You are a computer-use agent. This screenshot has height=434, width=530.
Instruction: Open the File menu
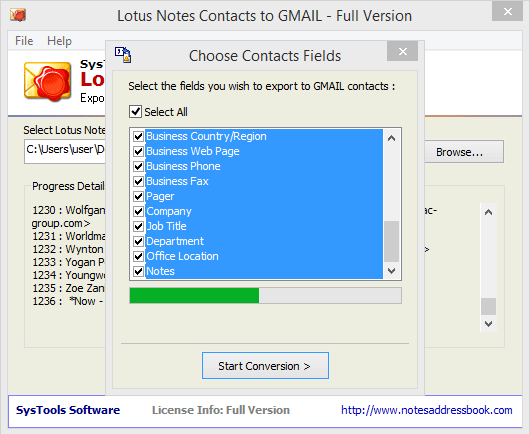point(24,41)
